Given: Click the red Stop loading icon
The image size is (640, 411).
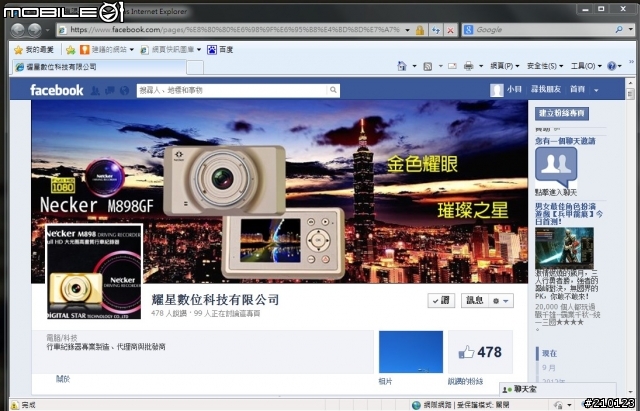Looking at the screenshot, I should [450, 30].
